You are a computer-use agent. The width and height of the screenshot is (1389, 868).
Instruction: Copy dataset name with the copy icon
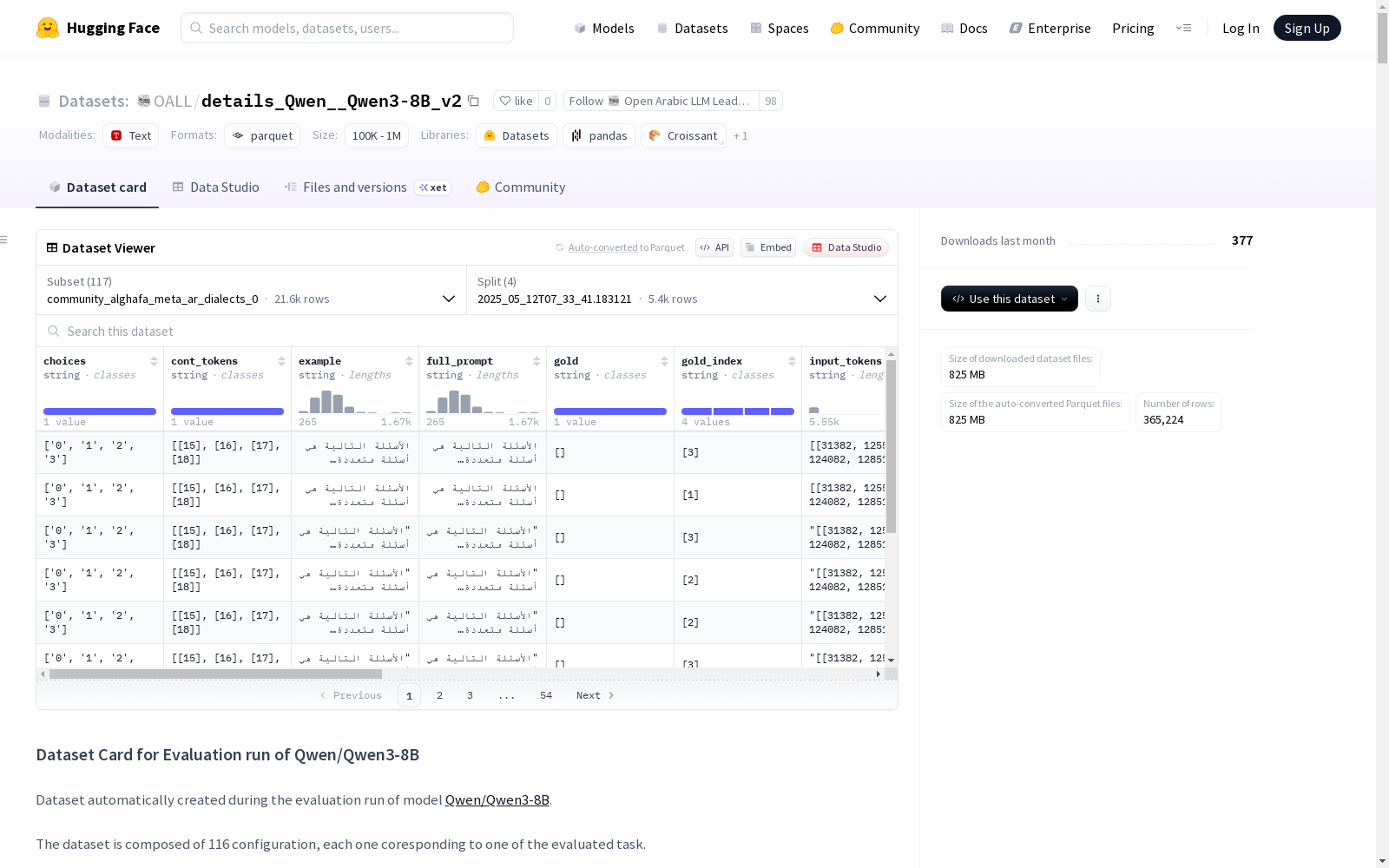point(473,101)
